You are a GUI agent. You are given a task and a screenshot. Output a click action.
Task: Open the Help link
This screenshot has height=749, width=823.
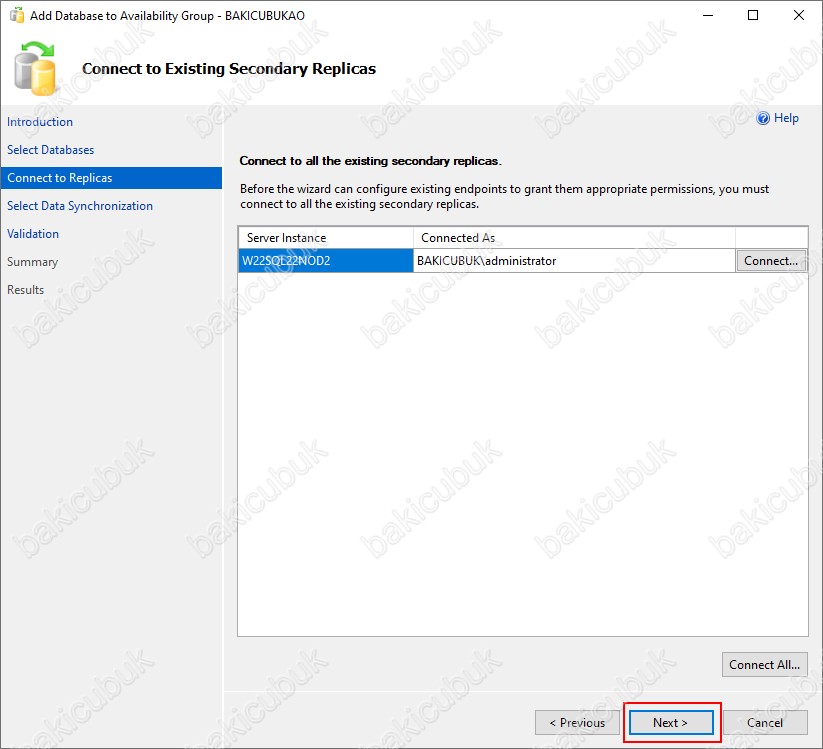coord(786,118)
